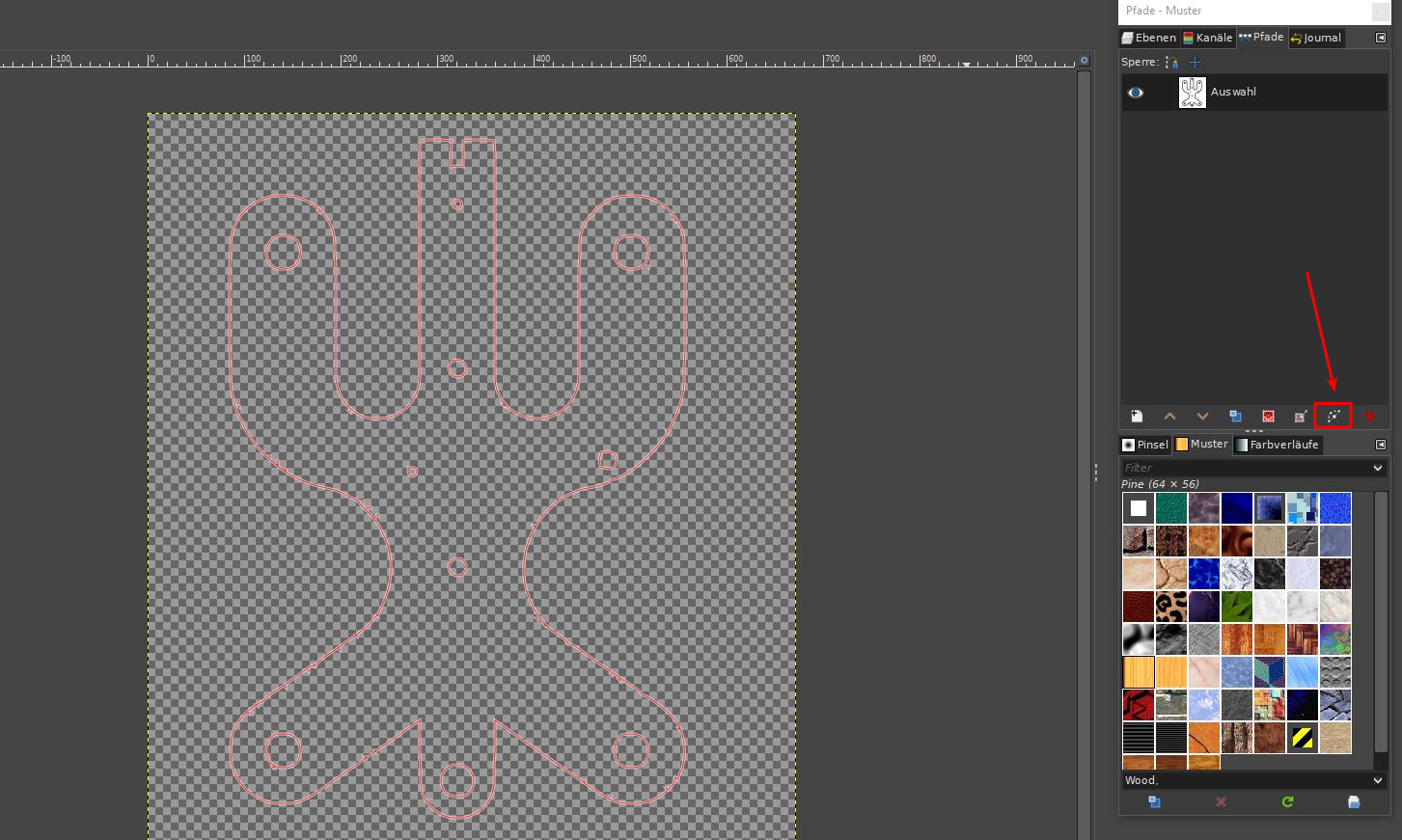The height and width of the screenshot is (840, 1402).
Task: Create a new path with the new-path icon
Action: pos(1137,416)
